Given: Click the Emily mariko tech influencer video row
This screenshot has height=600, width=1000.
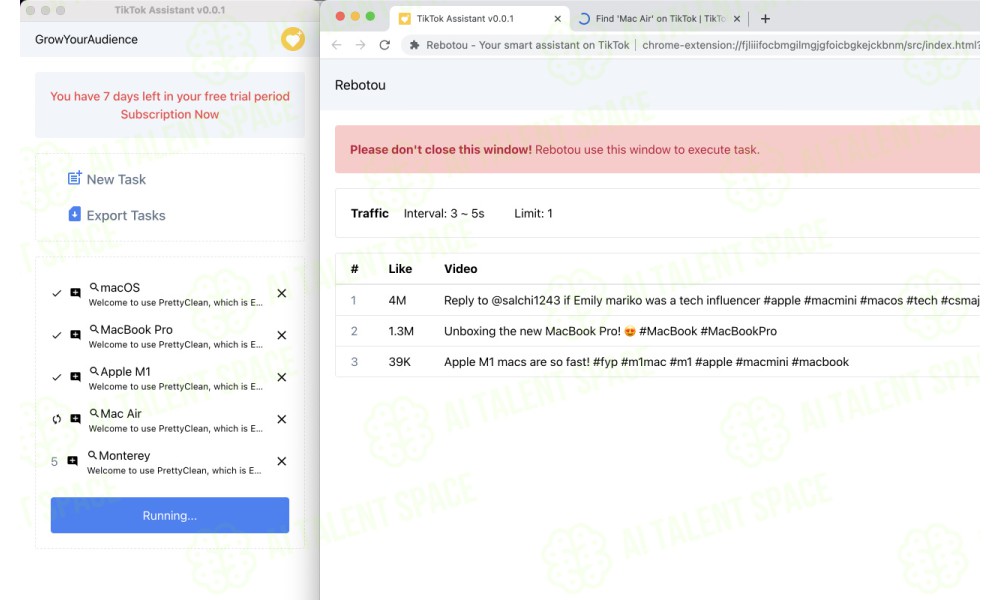Looking at the screenshot, I should tap(658, 300).
